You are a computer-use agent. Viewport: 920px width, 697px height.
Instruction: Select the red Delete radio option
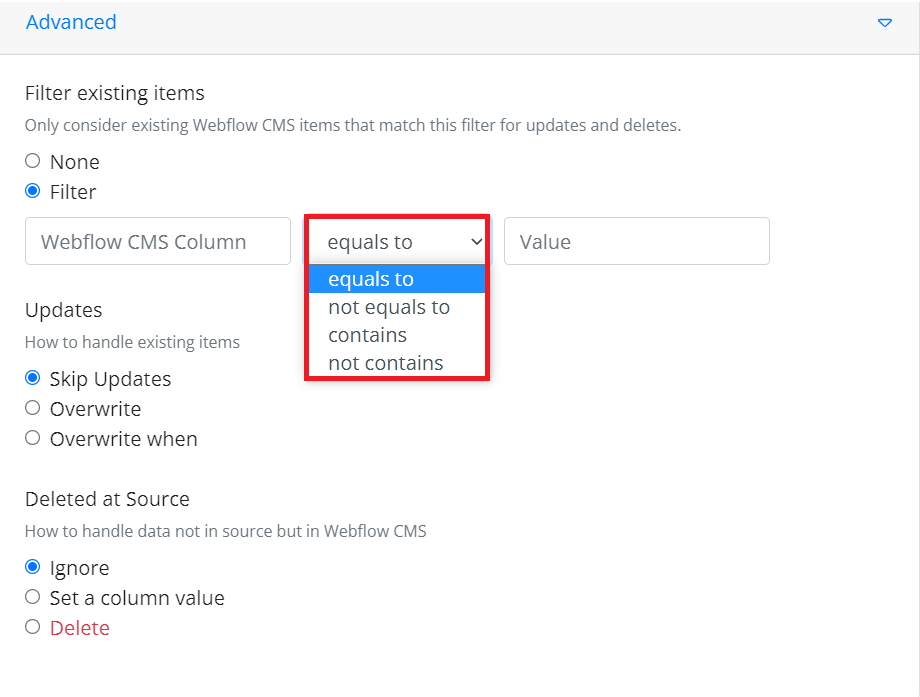[x=33, y=627]
